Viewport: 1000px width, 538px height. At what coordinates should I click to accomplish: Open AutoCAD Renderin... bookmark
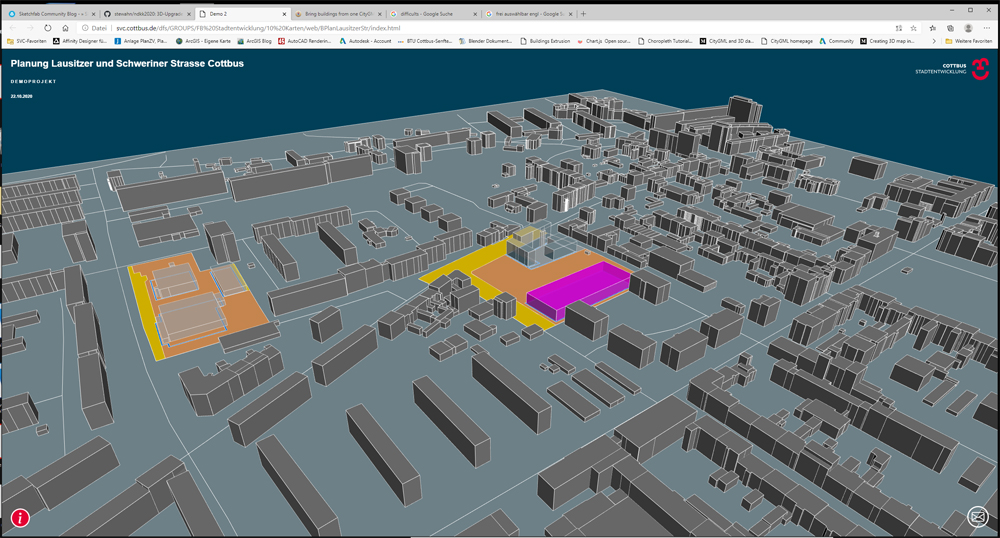(x=304, y=41)
